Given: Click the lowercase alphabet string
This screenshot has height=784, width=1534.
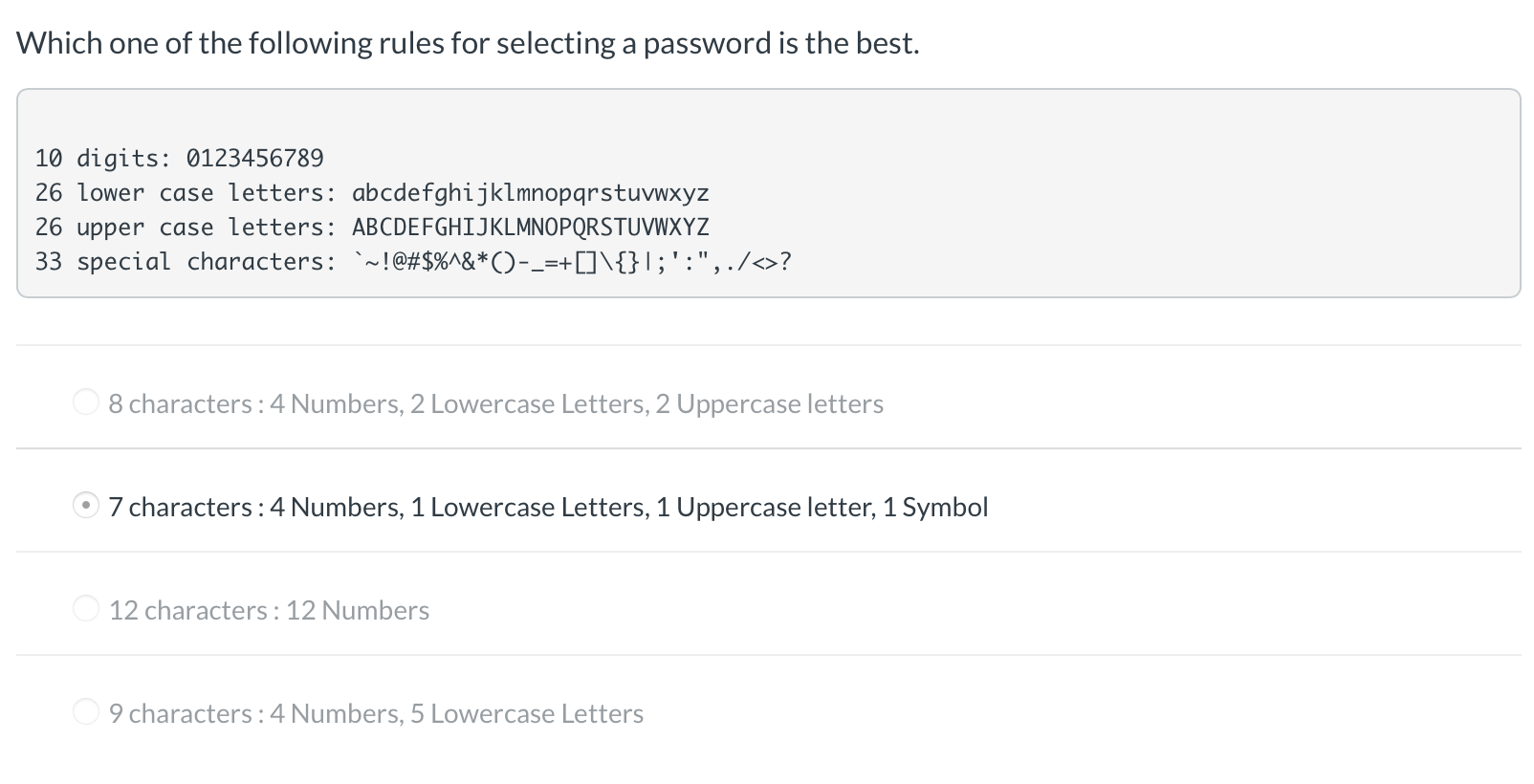Looking at the screenshot, I should 530,192.
